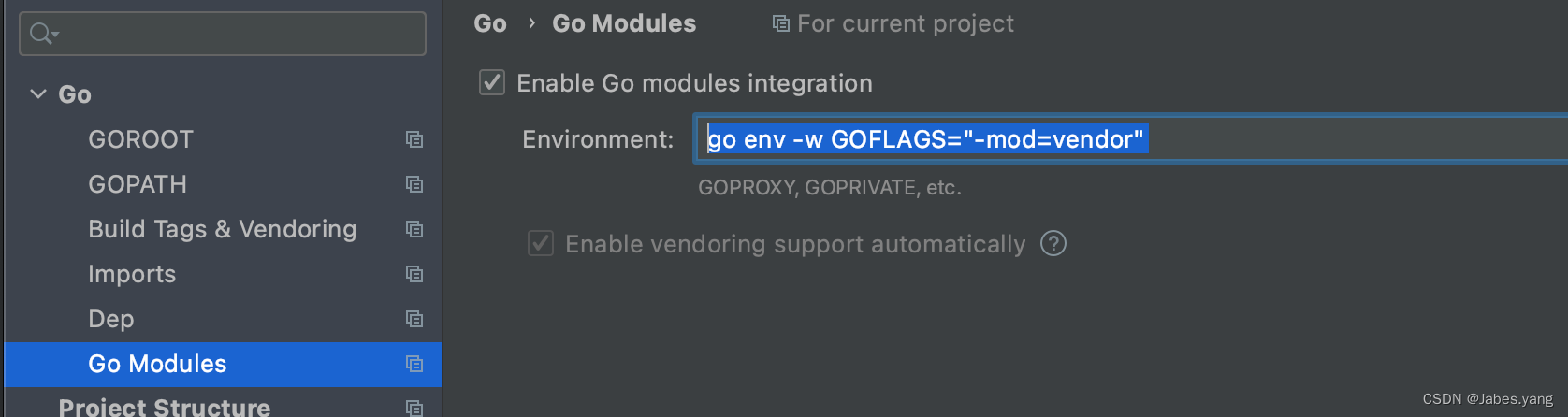The image size is (1568, 417).
Task: Click the project icon on the Go Modules row
Action: pos(414,364)
